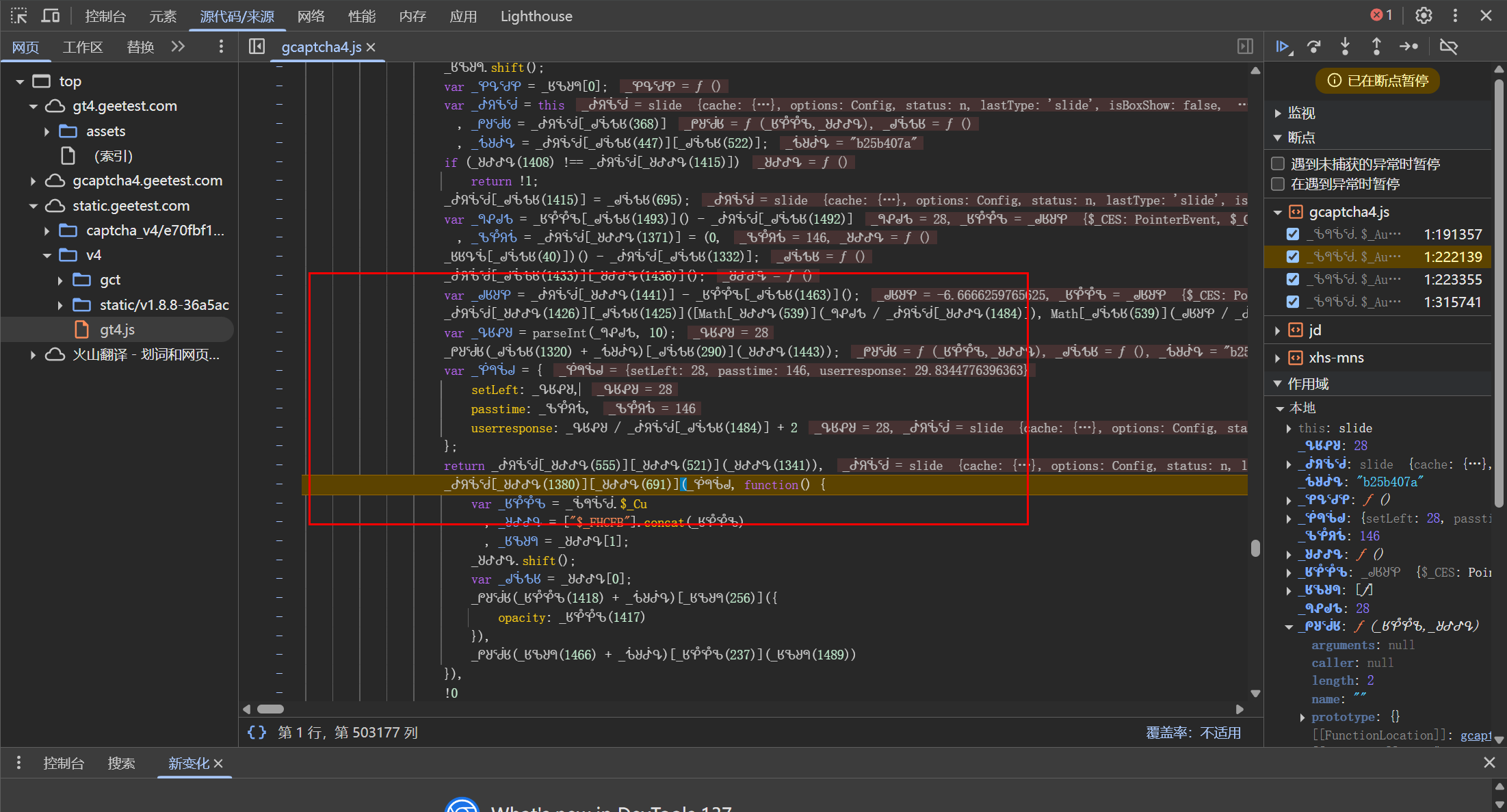The height and width of the screenshot is (812, 1507).
Task: Uncheck breakpoint at 1:222139
Action: [1293, 257]
